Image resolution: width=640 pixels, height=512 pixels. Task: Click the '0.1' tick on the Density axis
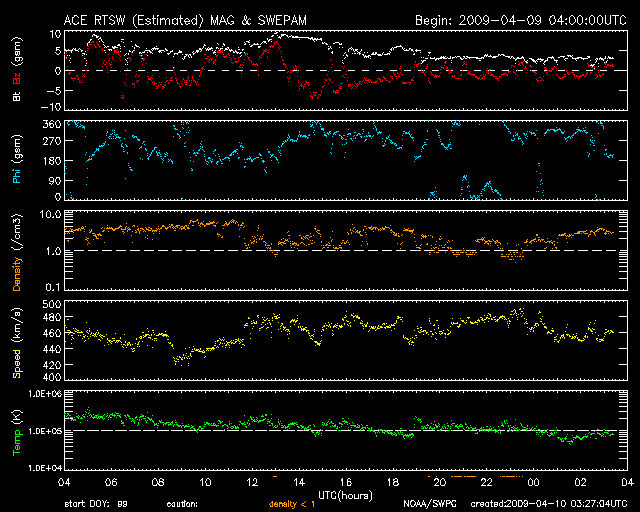point(53,287)
